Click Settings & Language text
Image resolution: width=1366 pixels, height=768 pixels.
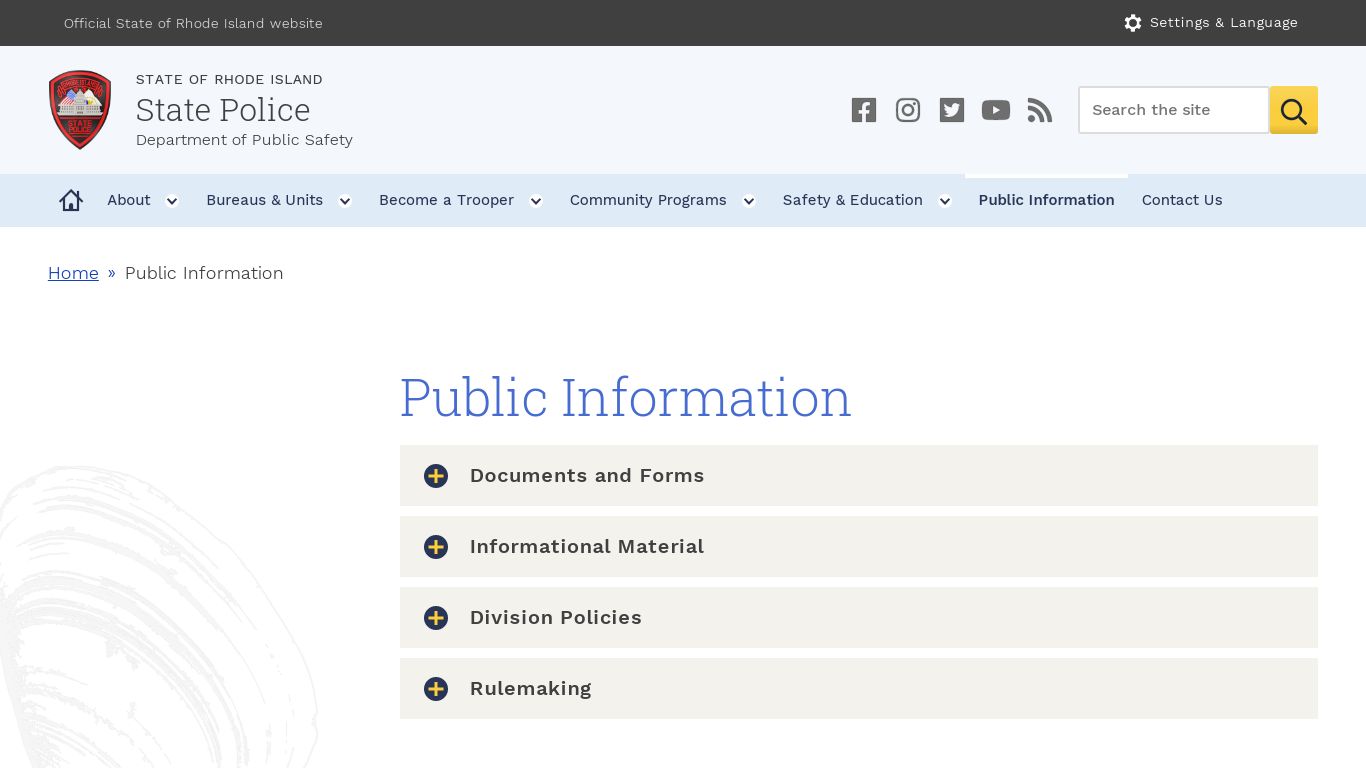pyautogui.click(x=1224, y=23)
